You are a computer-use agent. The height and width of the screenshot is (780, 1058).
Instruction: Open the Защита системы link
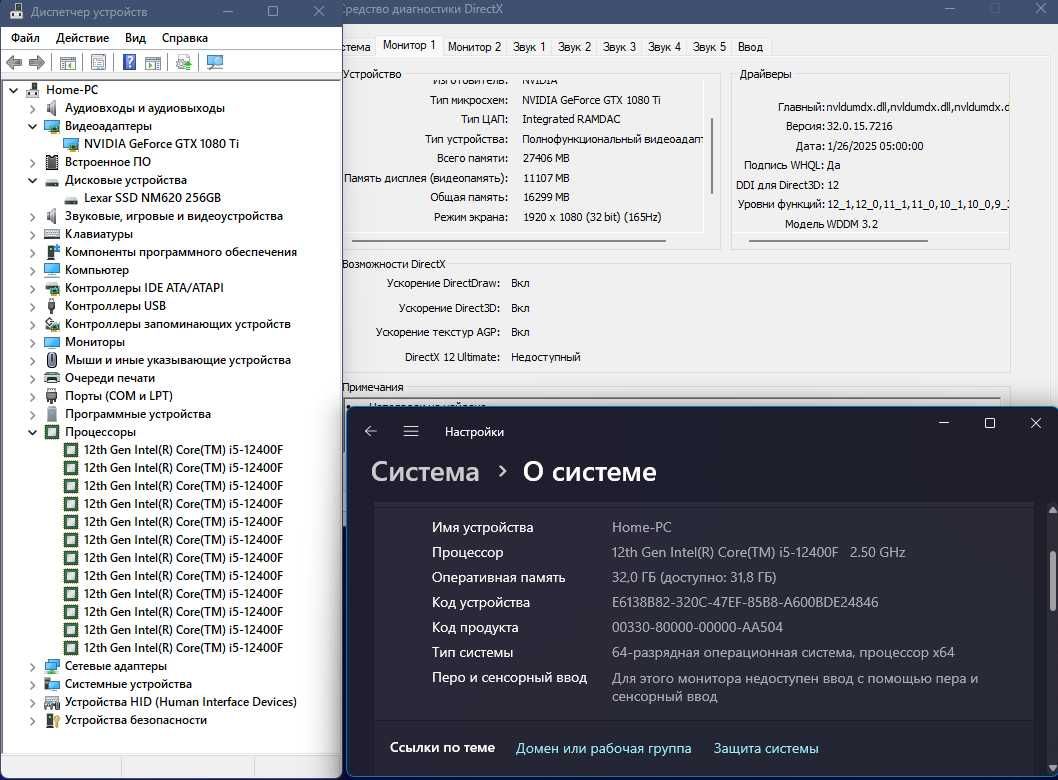(766, 748)
